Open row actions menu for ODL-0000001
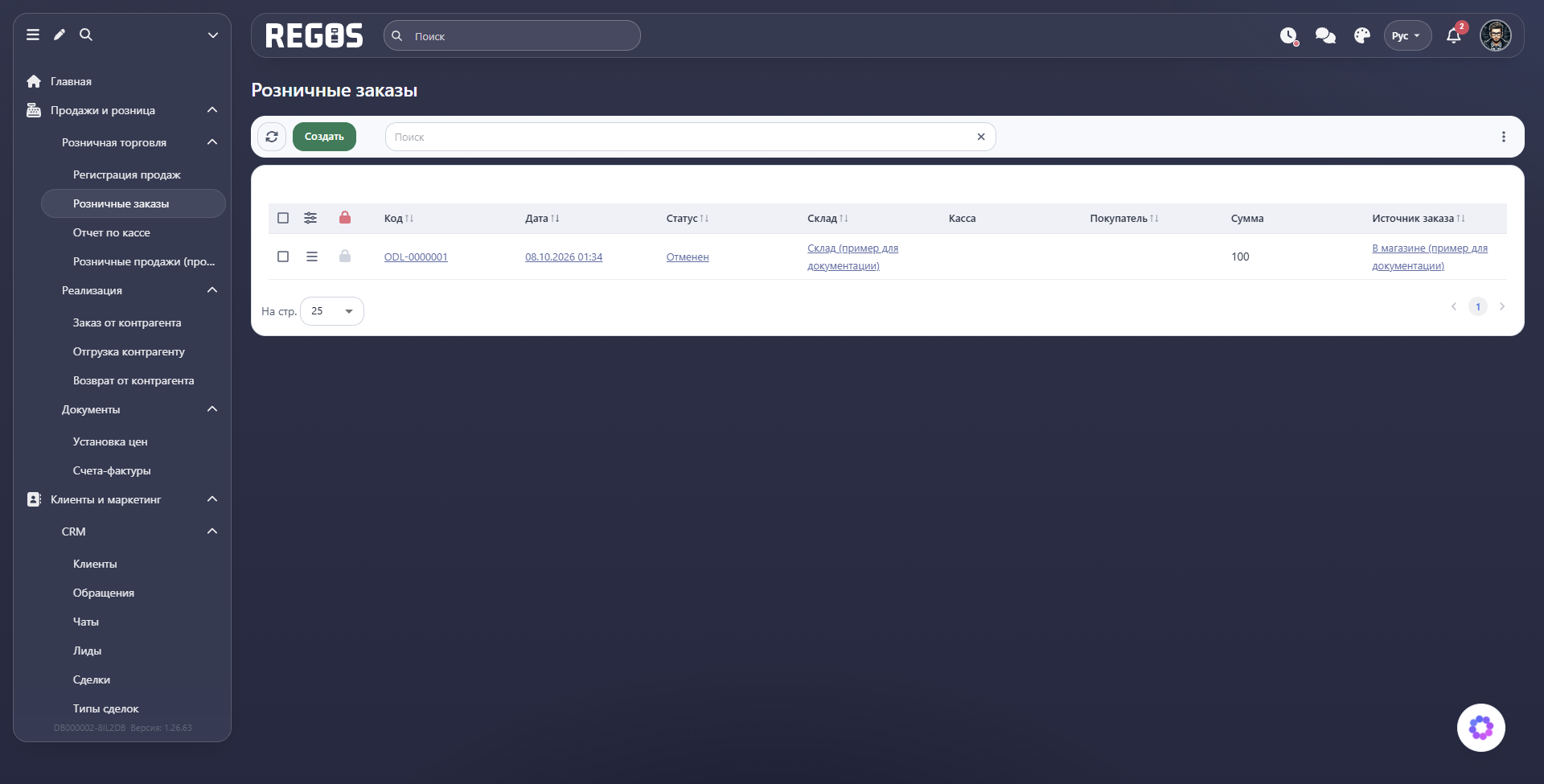 pyautogui.click(x=312, y=257)
